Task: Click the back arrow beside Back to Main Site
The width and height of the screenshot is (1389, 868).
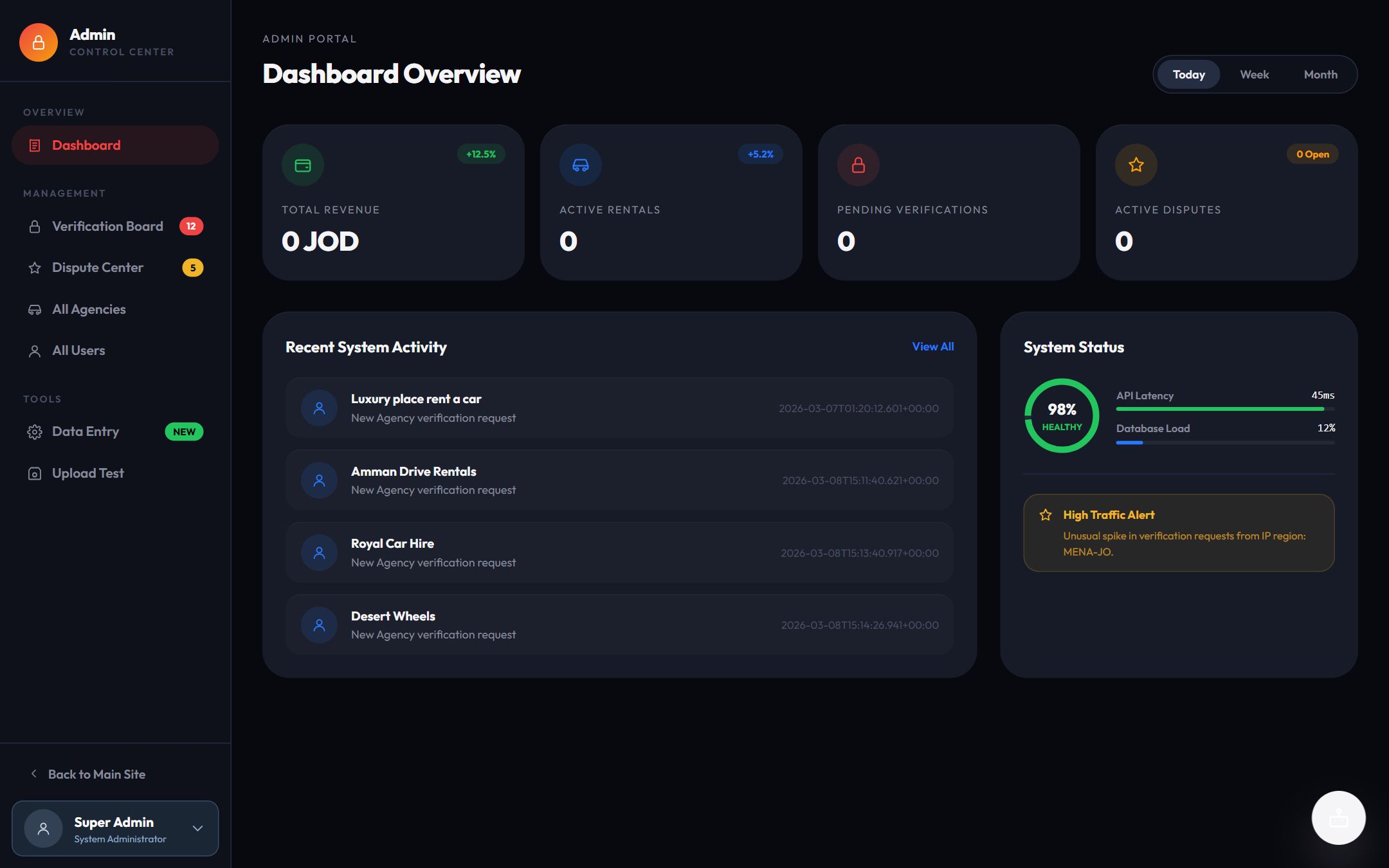Action: [x=33, y=774]
